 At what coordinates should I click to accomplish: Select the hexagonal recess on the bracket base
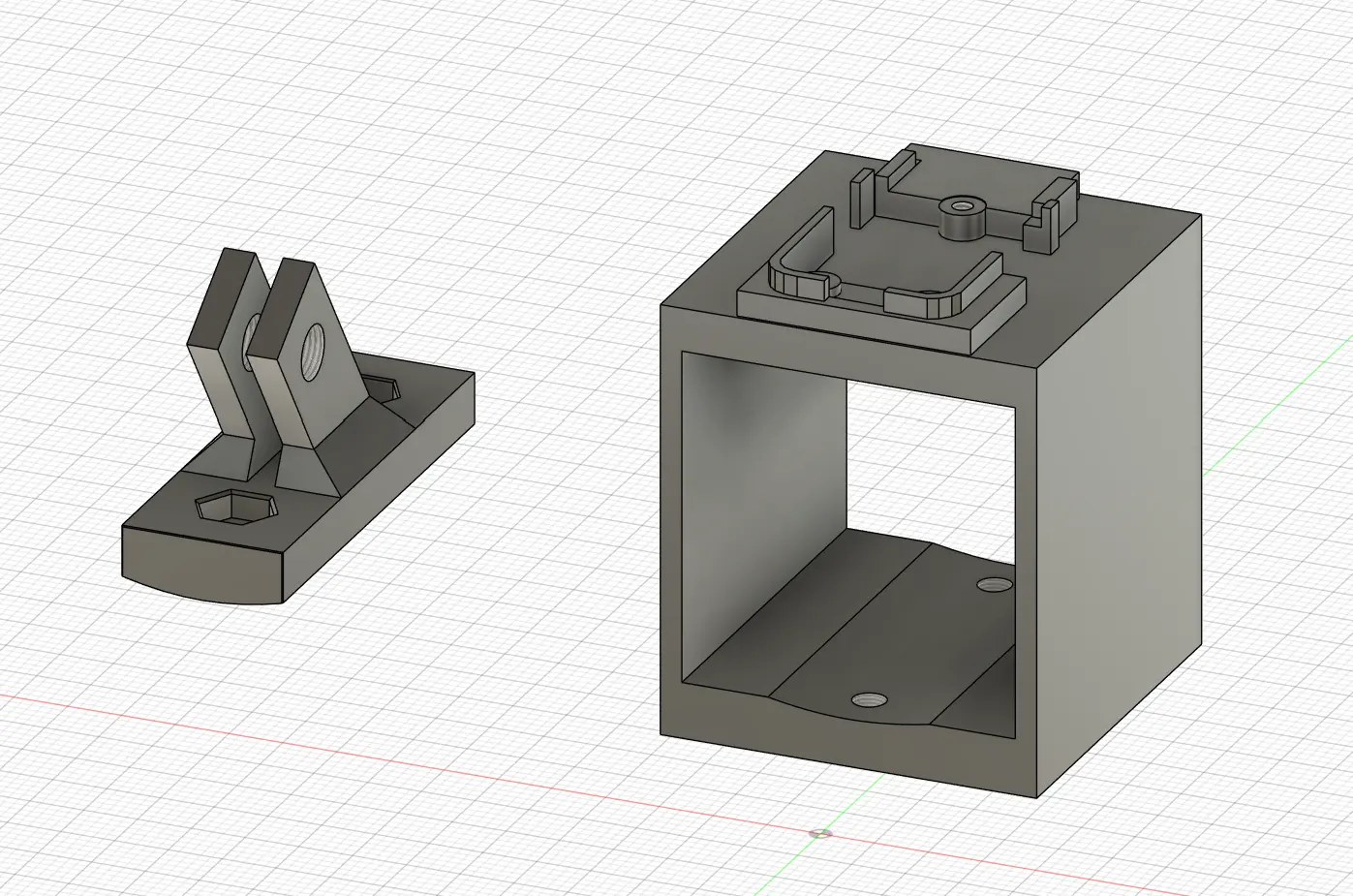click(x=236, y=507)
